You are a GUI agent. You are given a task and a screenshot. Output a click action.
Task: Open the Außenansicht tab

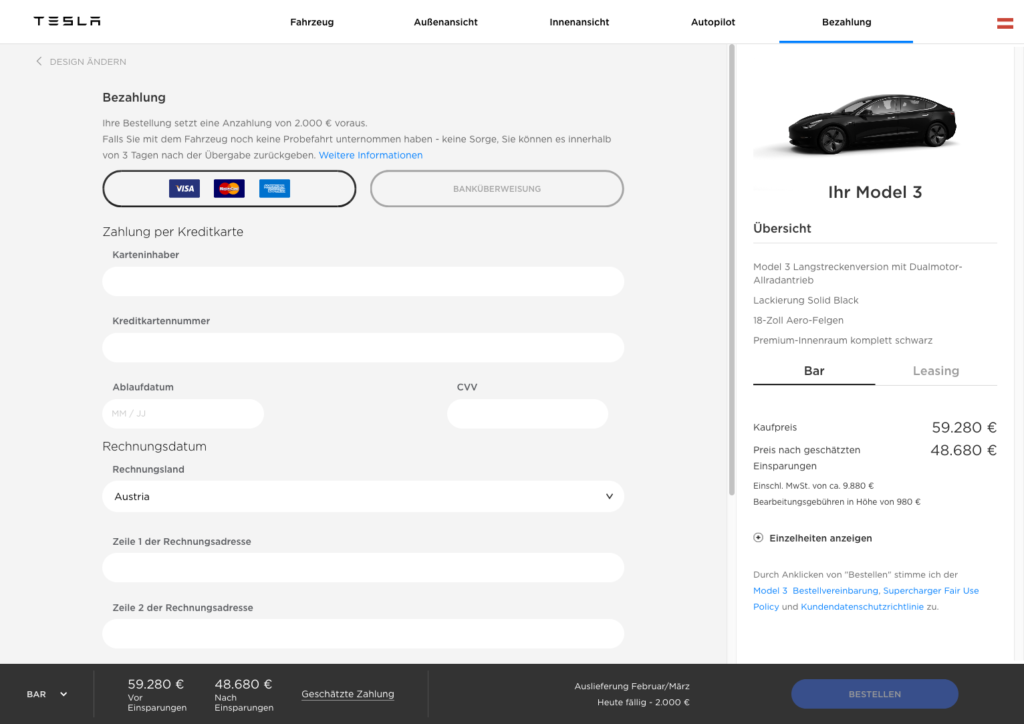tap(445, 22)
